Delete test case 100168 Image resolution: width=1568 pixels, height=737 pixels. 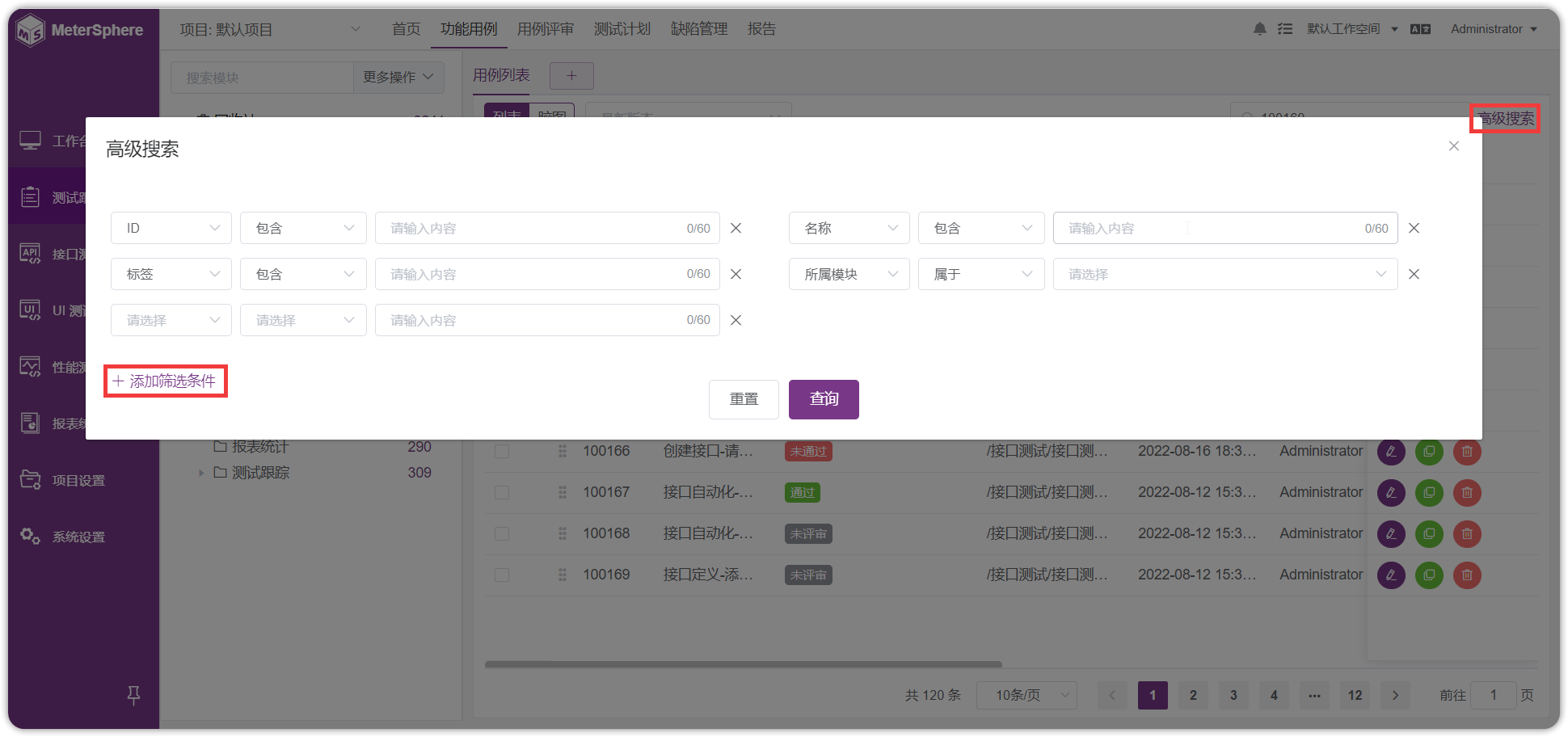point(1467,534)
